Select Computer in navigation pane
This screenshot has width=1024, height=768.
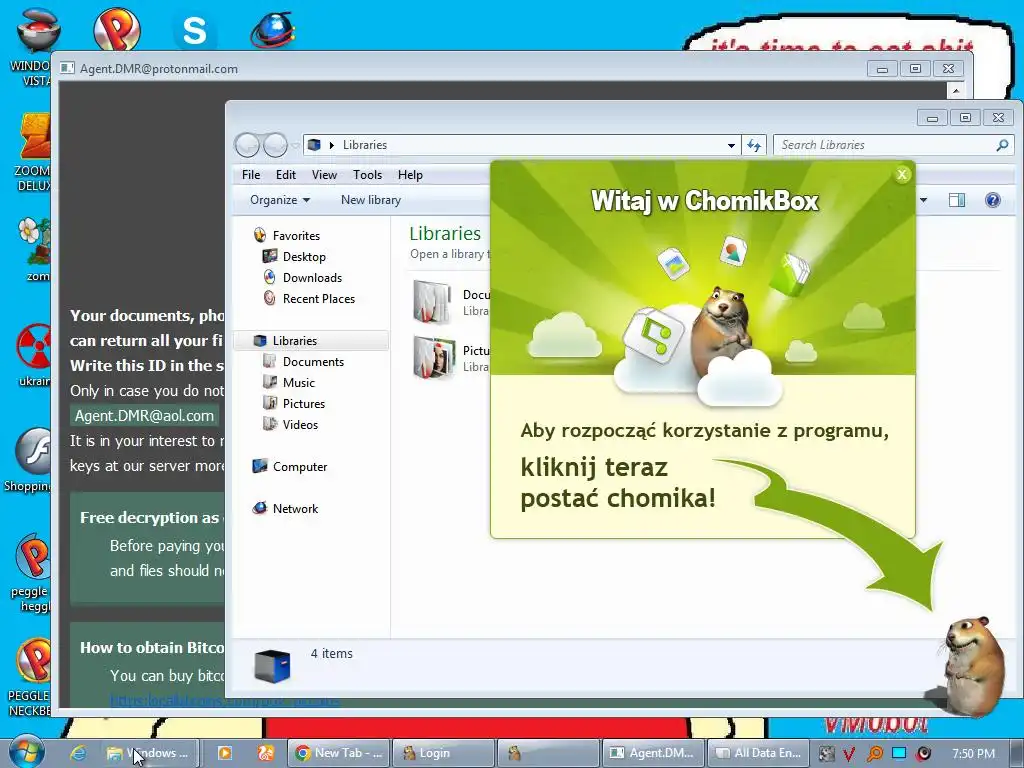(x=300, y=467)
